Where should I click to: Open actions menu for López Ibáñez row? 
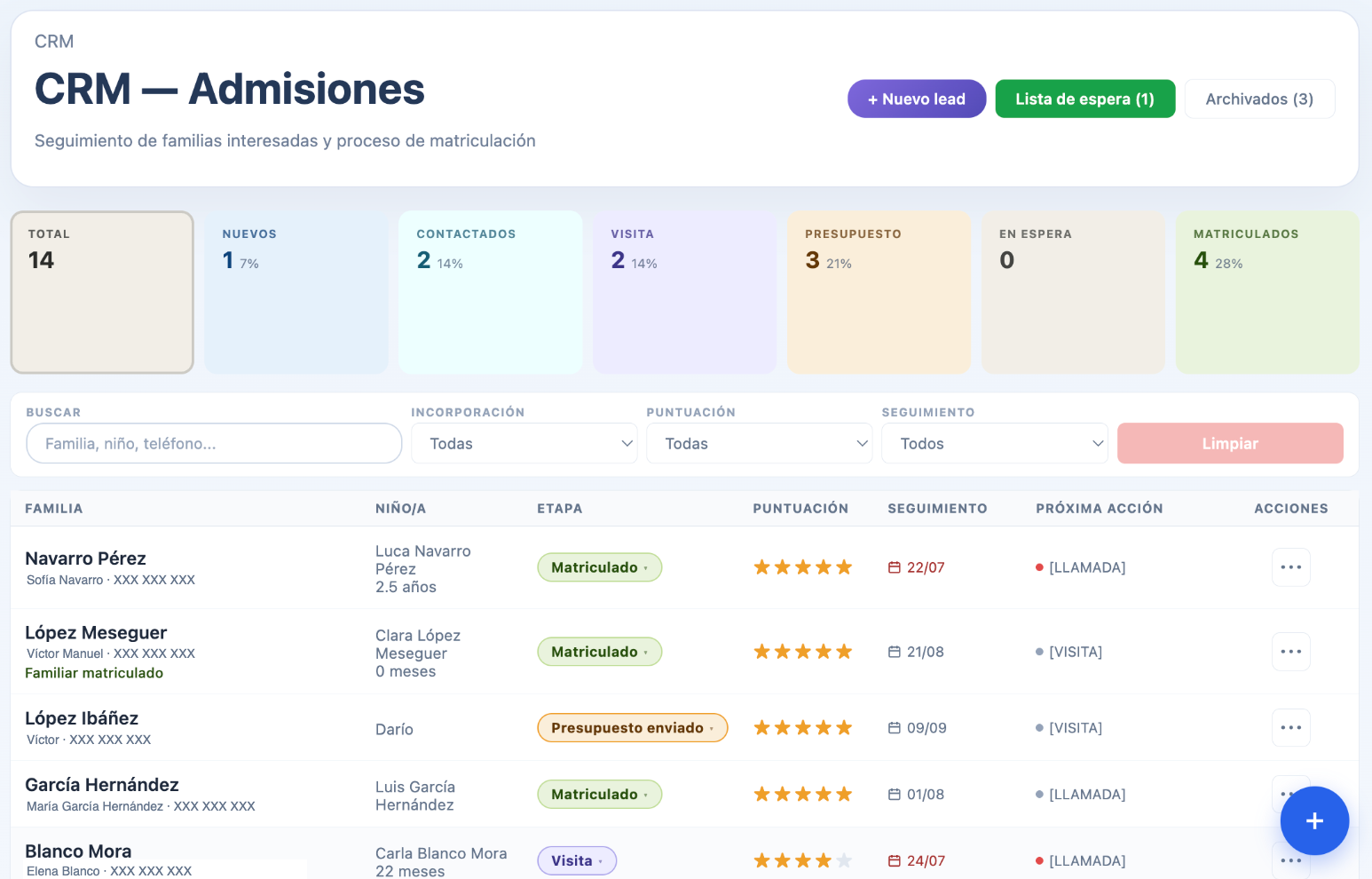(1290, 728)
